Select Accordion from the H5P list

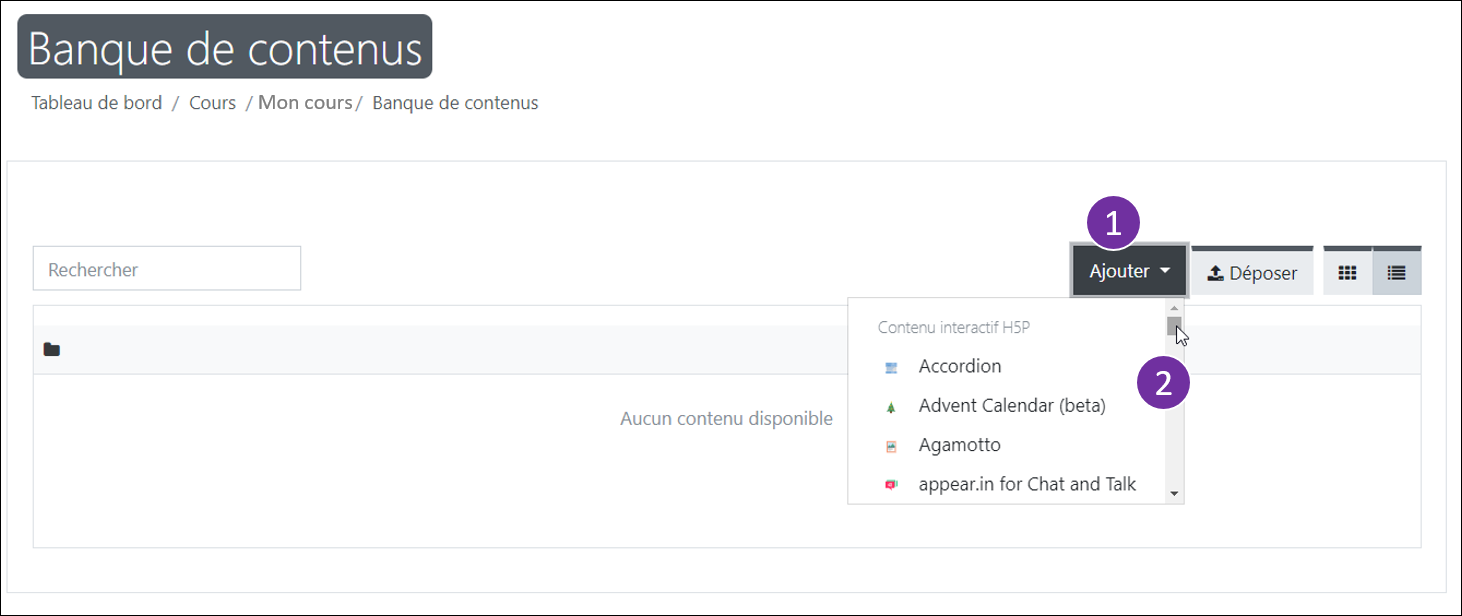[959, 366]
